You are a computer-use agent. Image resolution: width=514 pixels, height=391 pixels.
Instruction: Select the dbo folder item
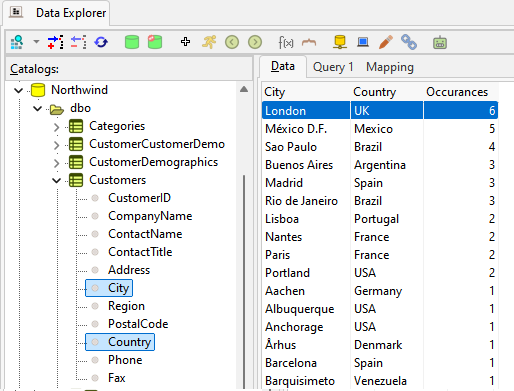tap(80, 108)
